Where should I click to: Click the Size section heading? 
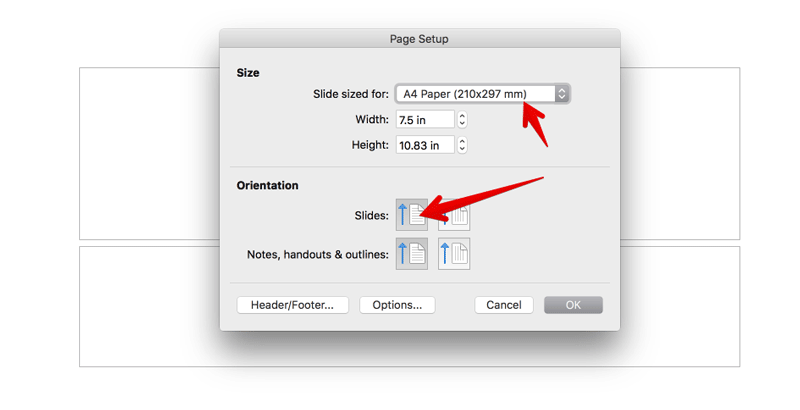pos(247,73)
